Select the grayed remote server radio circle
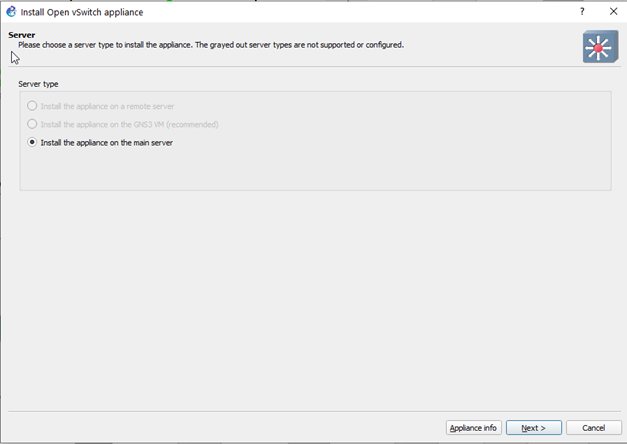 coord(32,106)
